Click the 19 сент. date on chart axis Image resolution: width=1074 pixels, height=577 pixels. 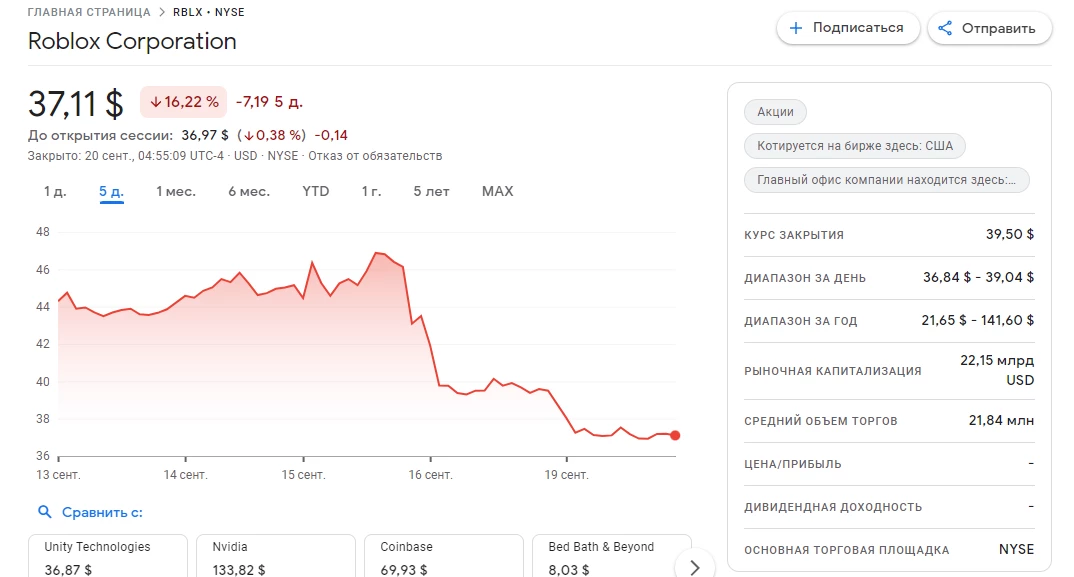pyautogui.click(x=566, y=475)
